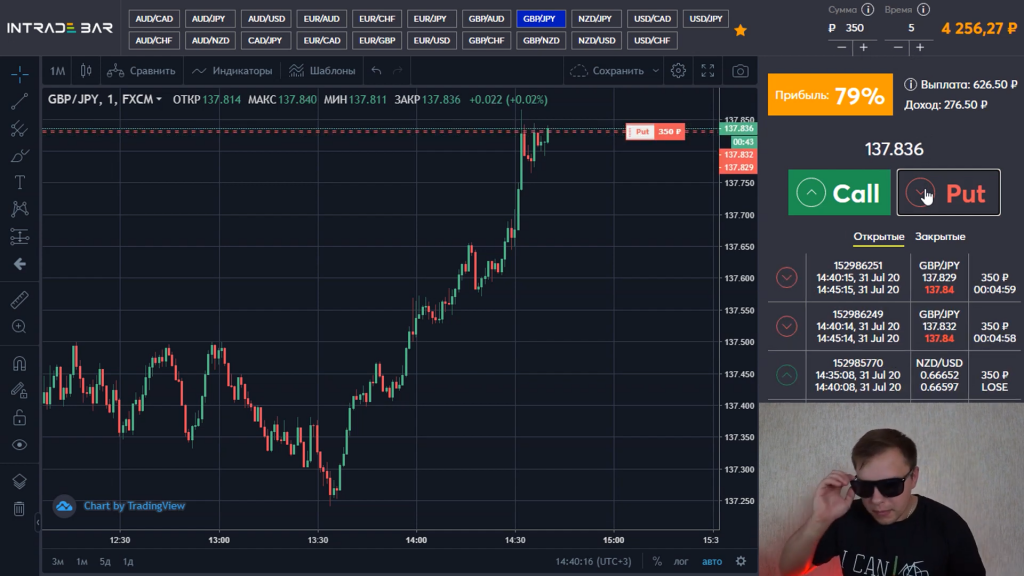1024x576 pixels.
Task: Enter fullscreen chart mode
Action: point(708,71)
